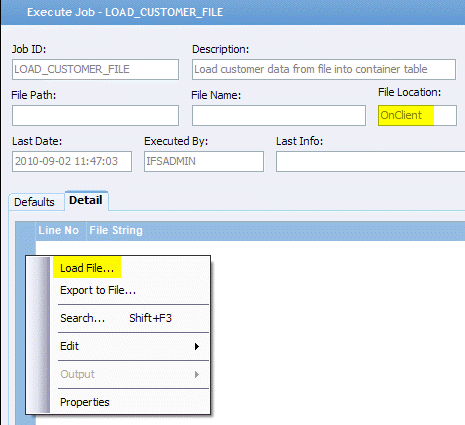Click into the File Path field
The image size is (465, 425).
click(95, 115)
